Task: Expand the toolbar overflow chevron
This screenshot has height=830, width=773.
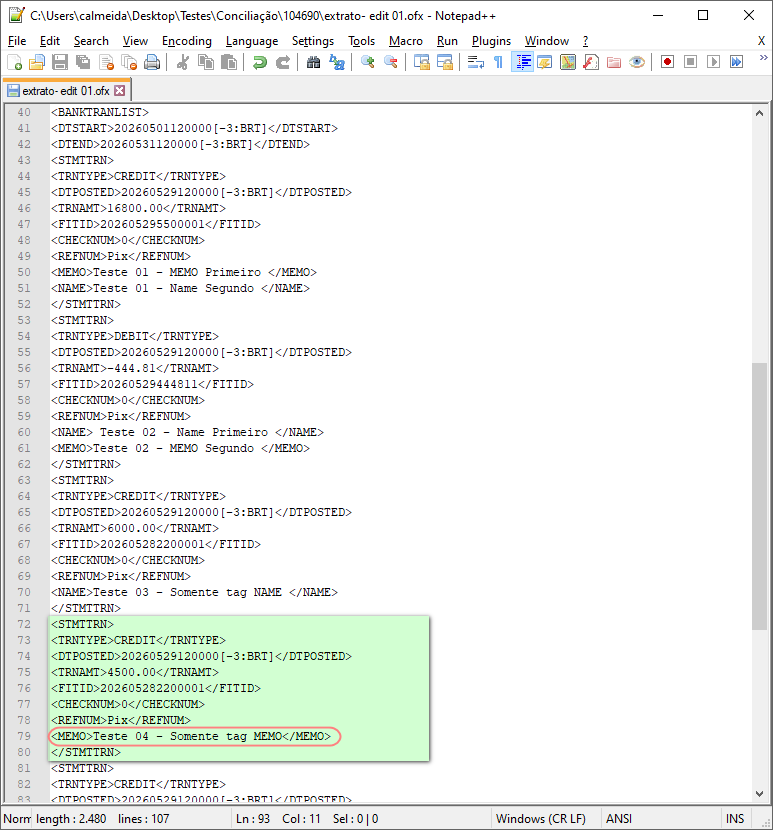Action: coord(763,58)
